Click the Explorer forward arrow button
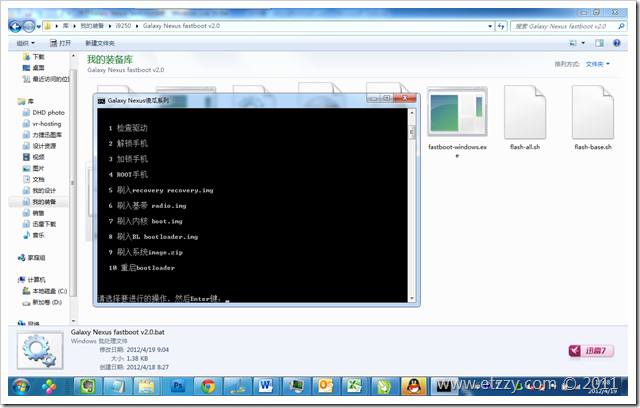Viewport: 640px width, 408px height. click(29, 27)
